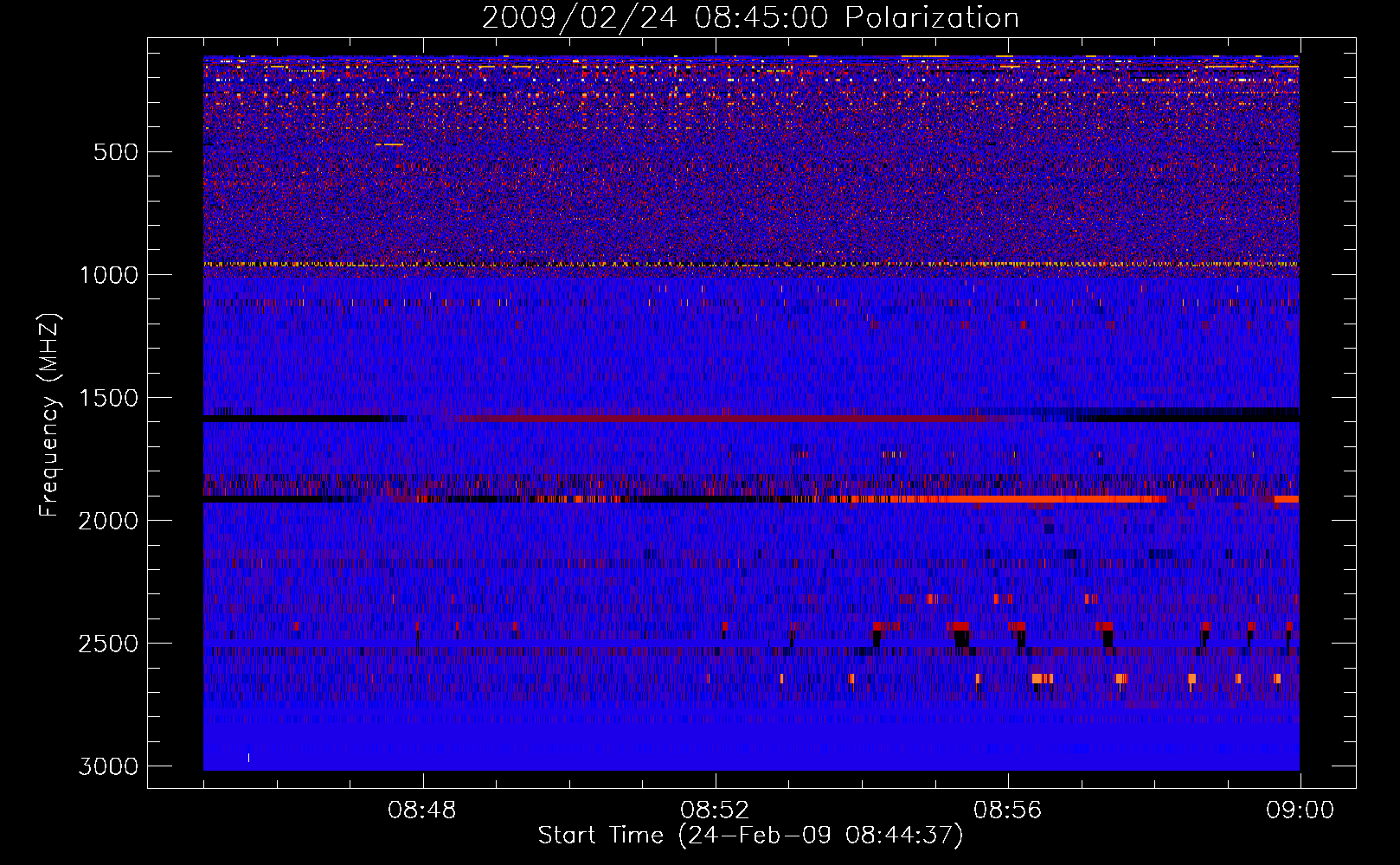This screenshot has width=1400, height=865.
Task: Click the 2500 frequency tick label
Action: click(108, 644)
